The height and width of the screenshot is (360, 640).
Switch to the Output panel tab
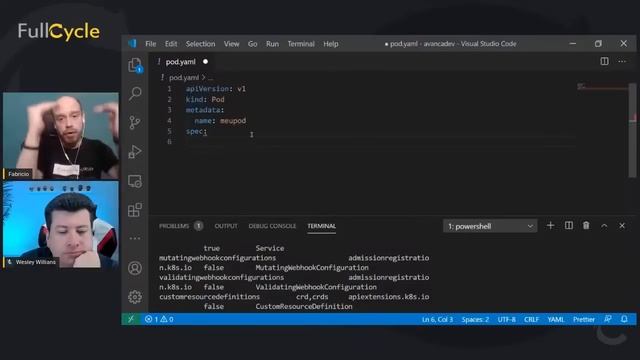(226, 226)
